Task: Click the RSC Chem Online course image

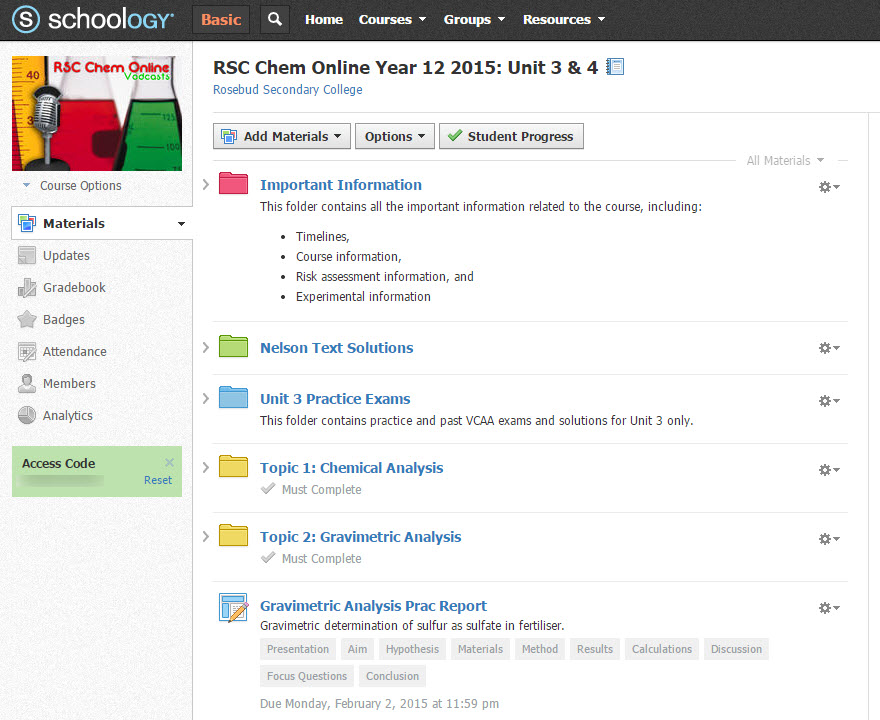Action: point(97,113)
